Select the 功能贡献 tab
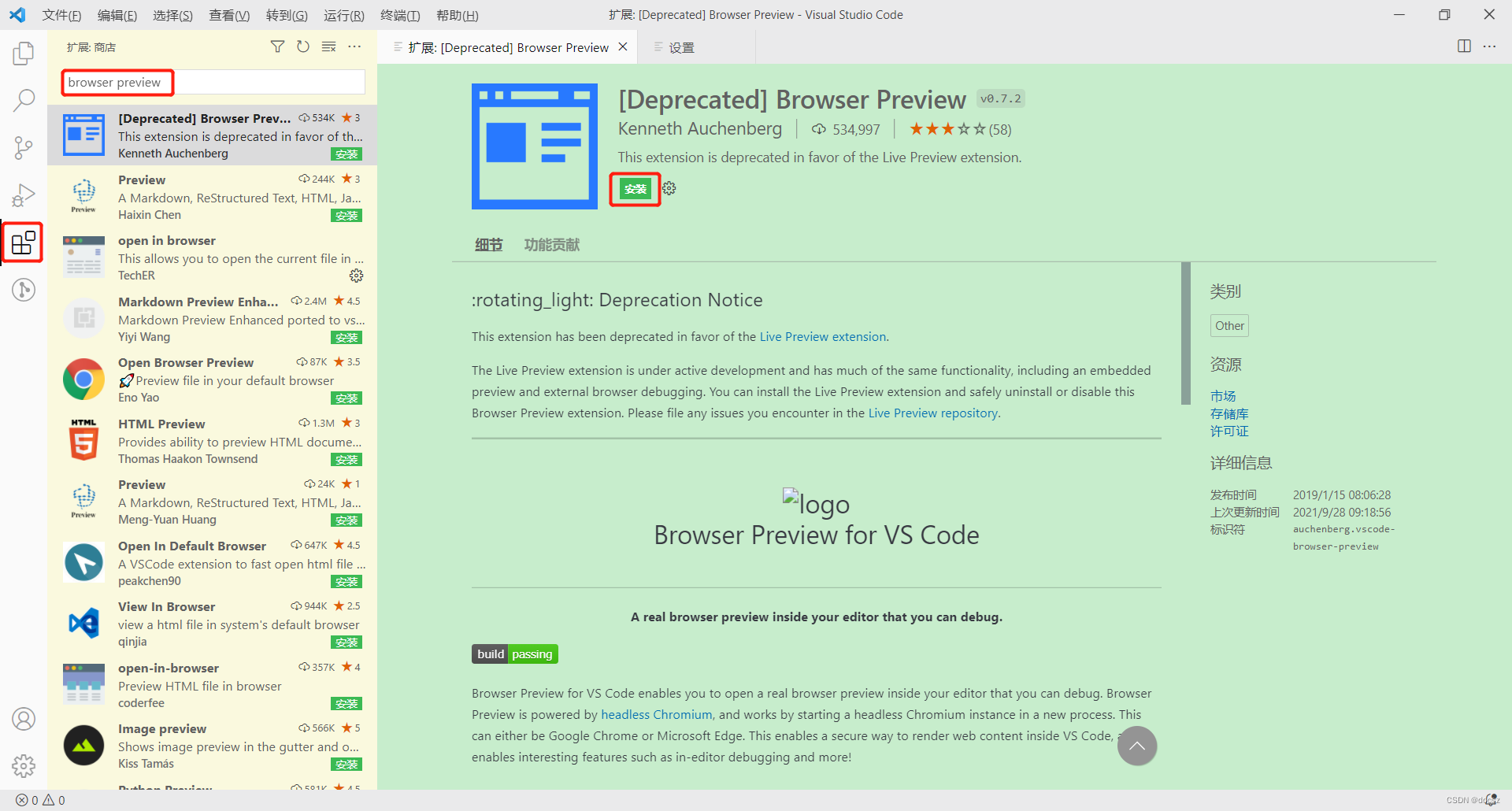The width and height of the screenshot is (1512, 811). coord(552,245)
